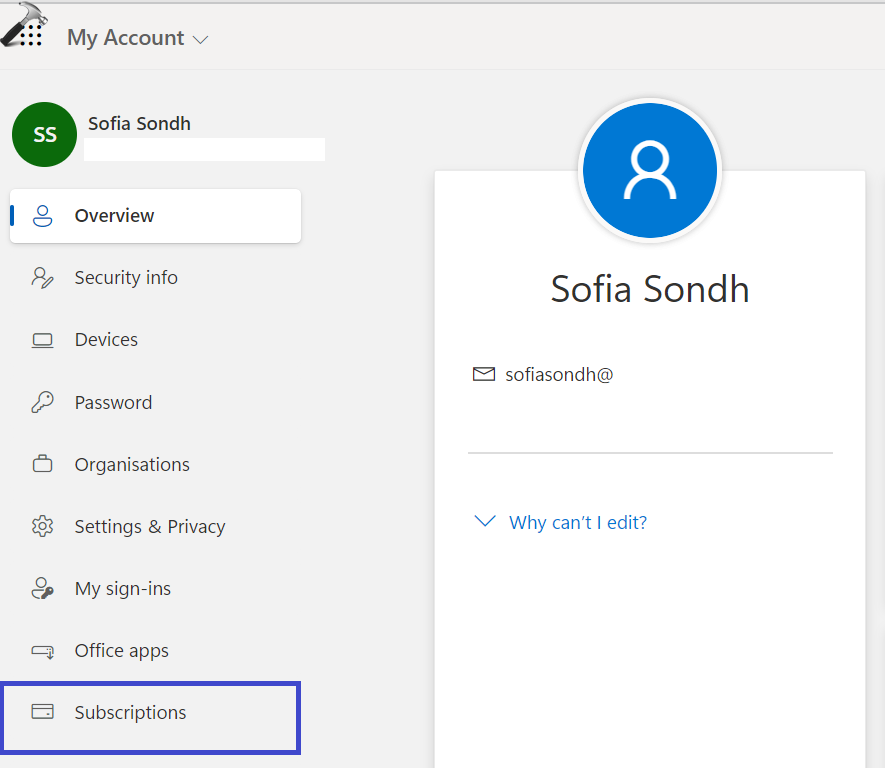This screenshot has height=768, width=885.
Task: Expand the 'Why can't I edit?' chevron
Action: (x=485, y=522)
